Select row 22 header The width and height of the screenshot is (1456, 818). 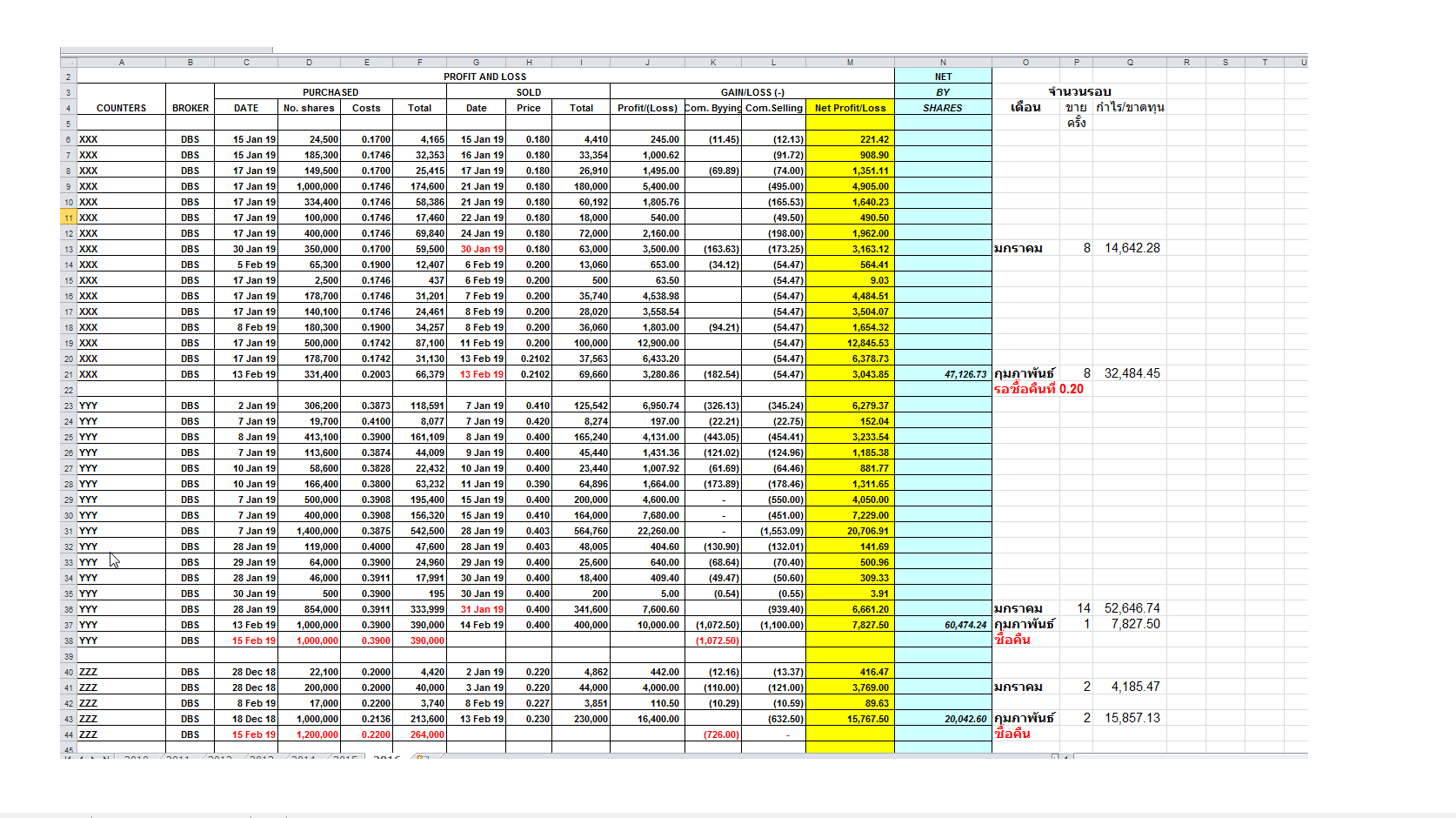click(x=69, y=390)
